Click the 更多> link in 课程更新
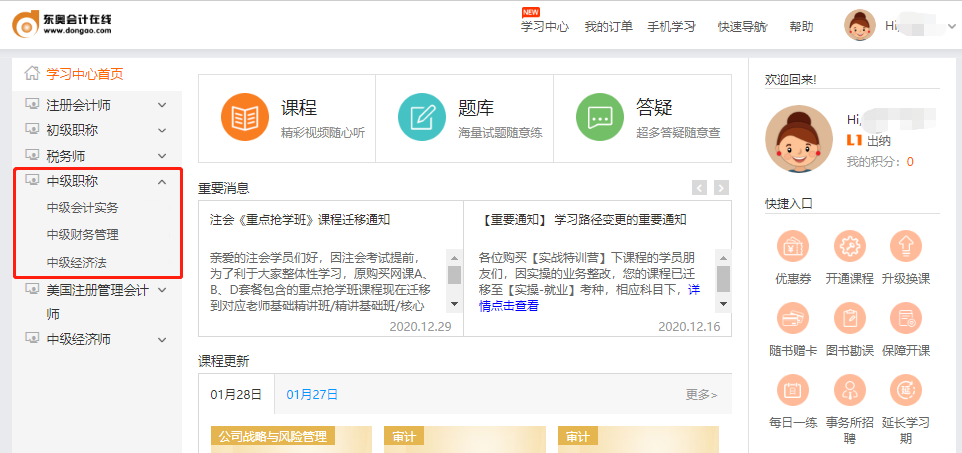The width and height of the screenshot is (962, 453). tap(701, 395)
